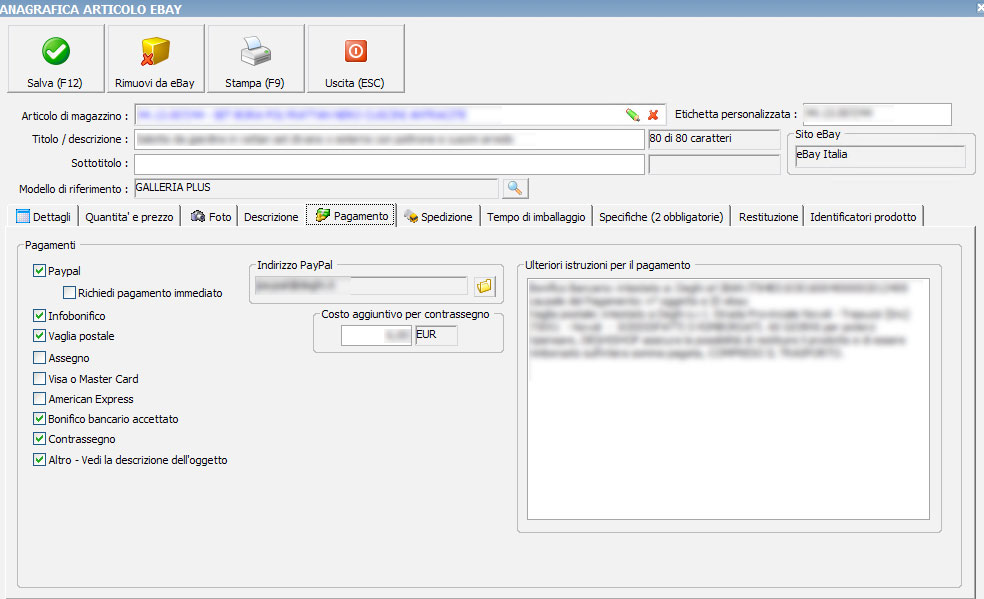Click the Titolo / descrizione field
Screen dimensions: 984x599
pyautogui.click(x=390, y=139)
